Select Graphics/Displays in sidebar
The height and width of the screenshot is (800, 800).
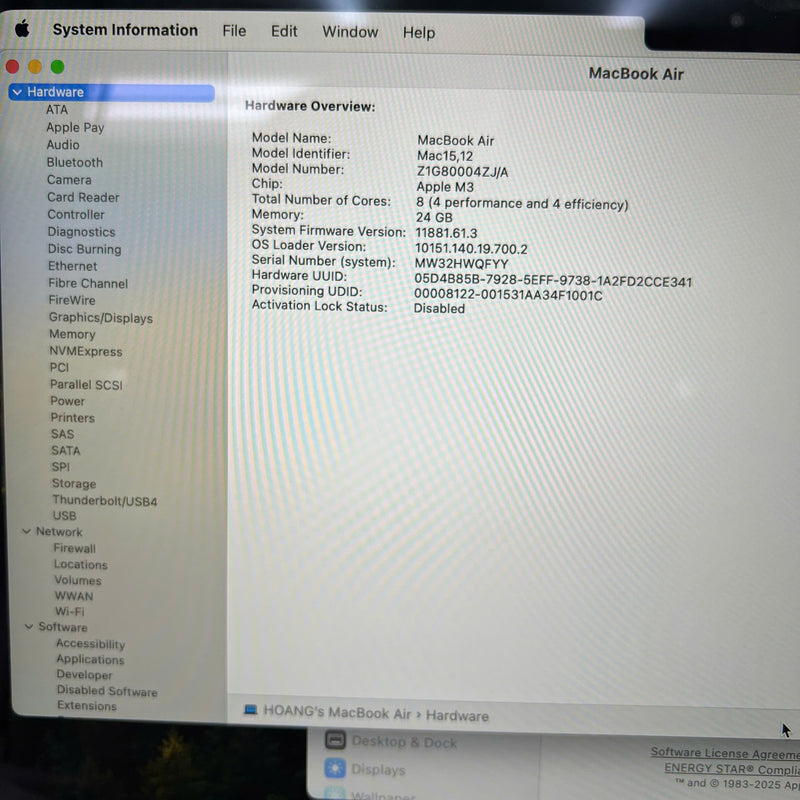[x=100, y=318]
